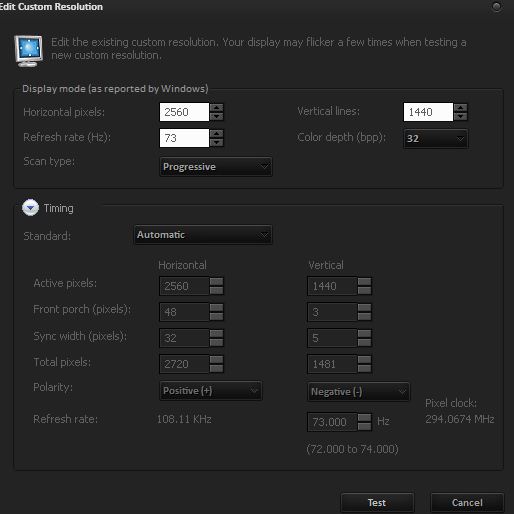Decrease Vertical lines with down arrow
The image size is (514, 514).
461,116
